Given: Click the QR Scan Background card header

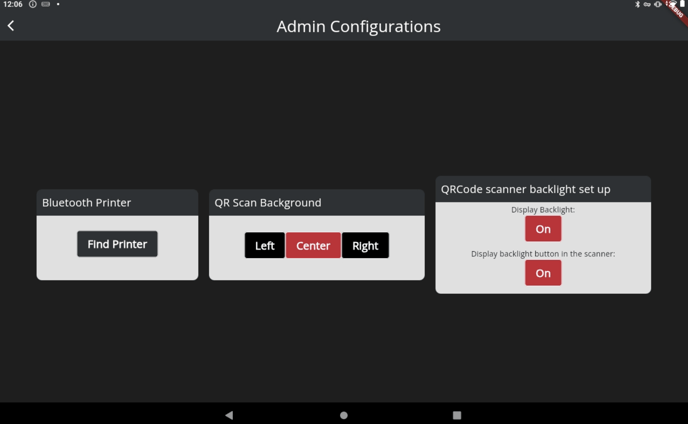Looking at the screenshot, I should tap(317, 202).
